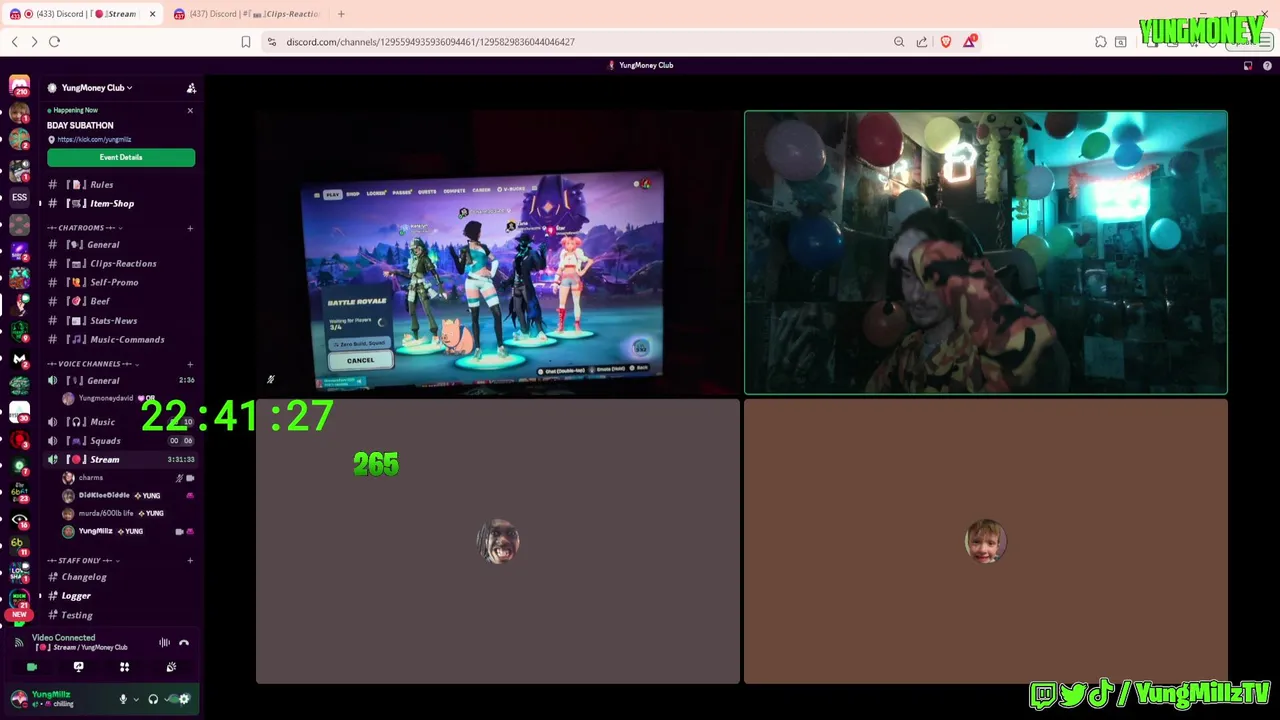Open input device options arrow beside mic

click(x=137, y=699)
